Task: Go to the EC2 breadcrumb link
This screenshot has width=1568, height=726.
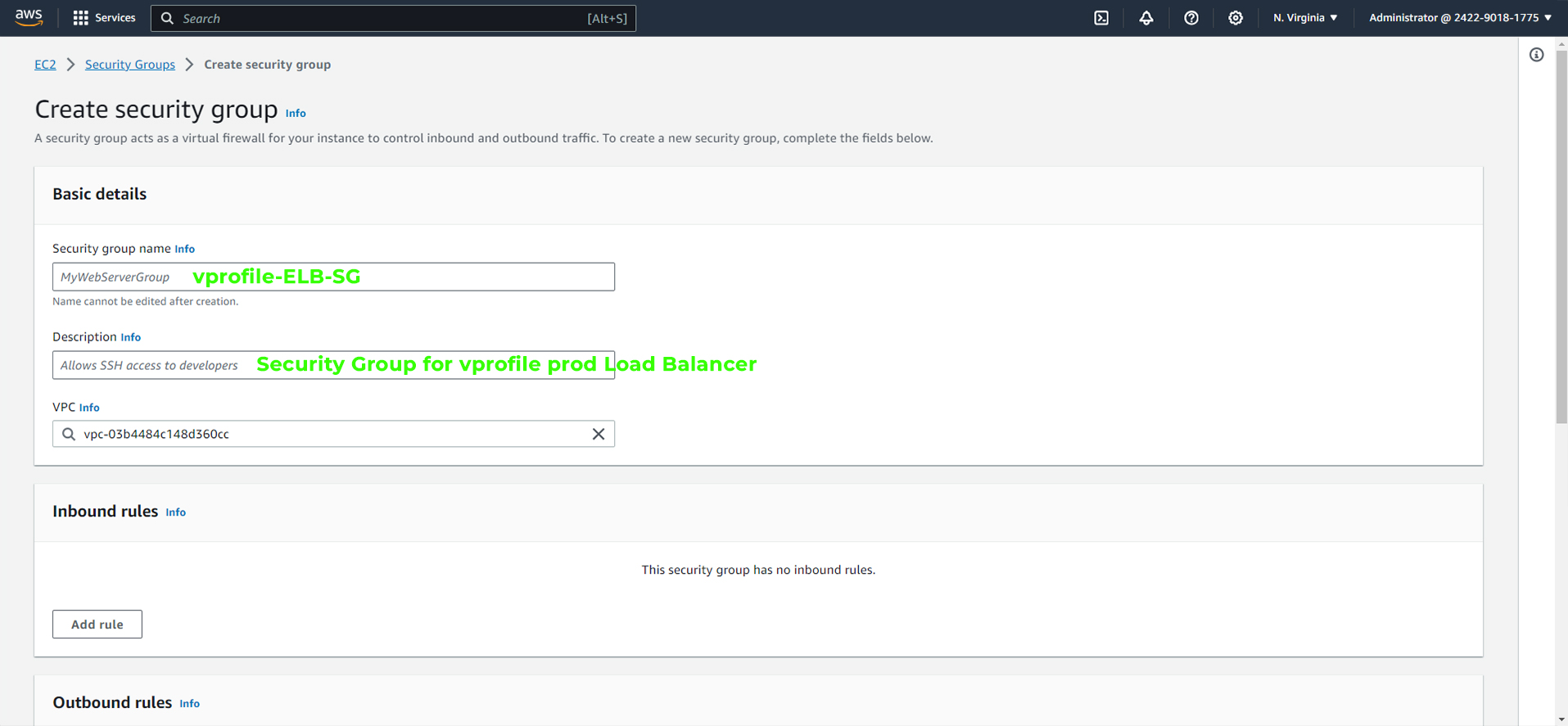Action: [x=45, y=65]
